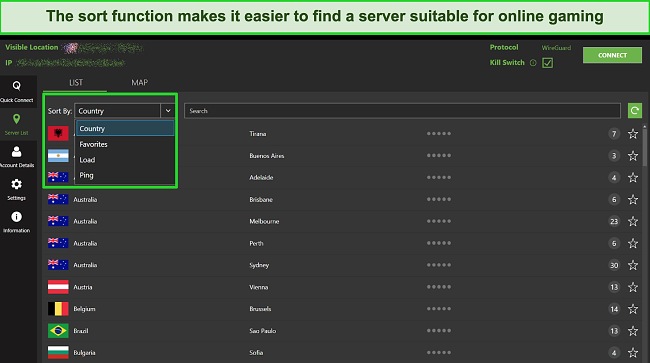Viewport: 650px width, 363px height.
Task: Select the Sofia city entry
Action: (256, 353)
